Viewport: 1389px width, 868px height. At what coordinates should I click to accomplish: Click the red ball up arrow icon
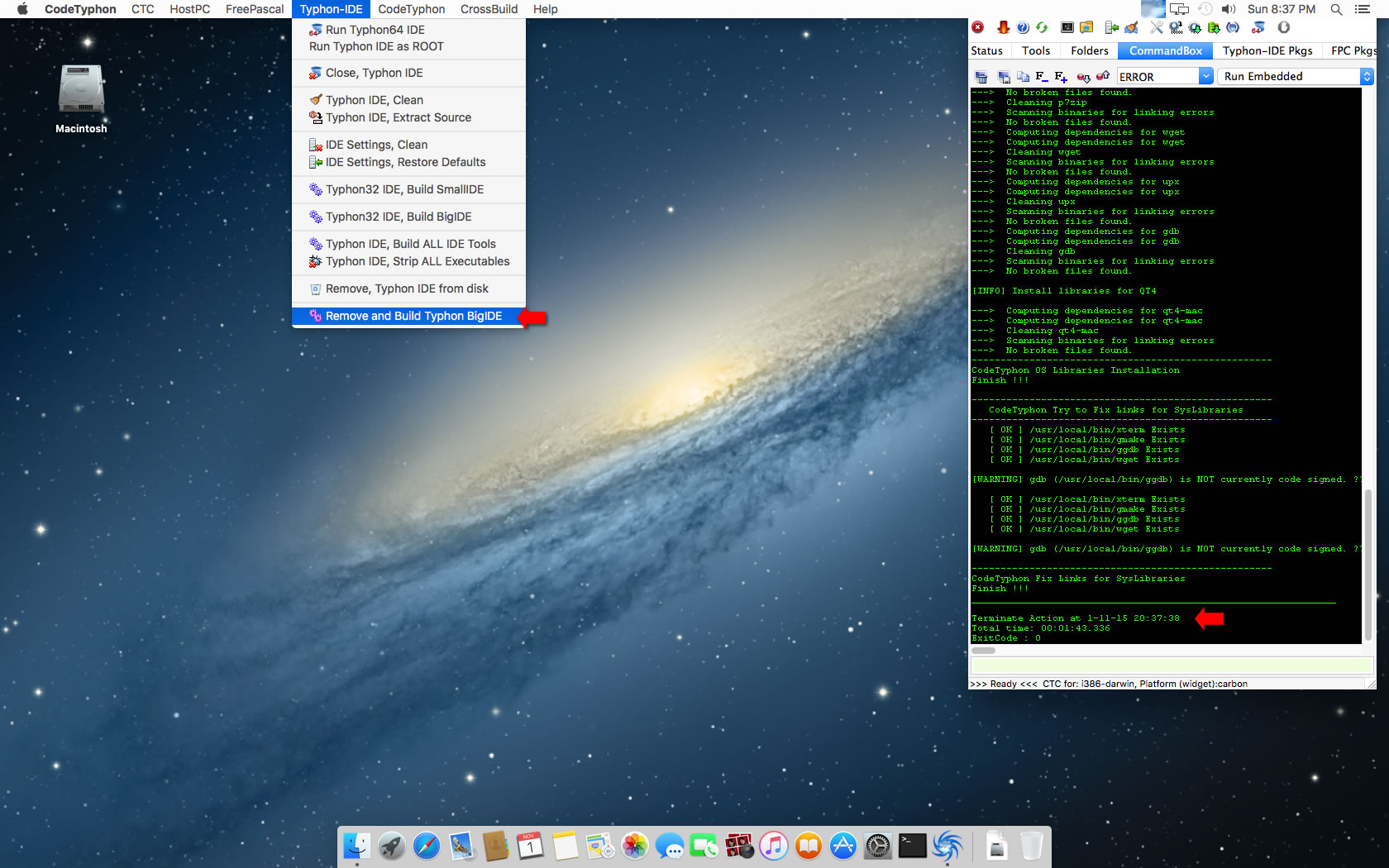(1103, 77)
